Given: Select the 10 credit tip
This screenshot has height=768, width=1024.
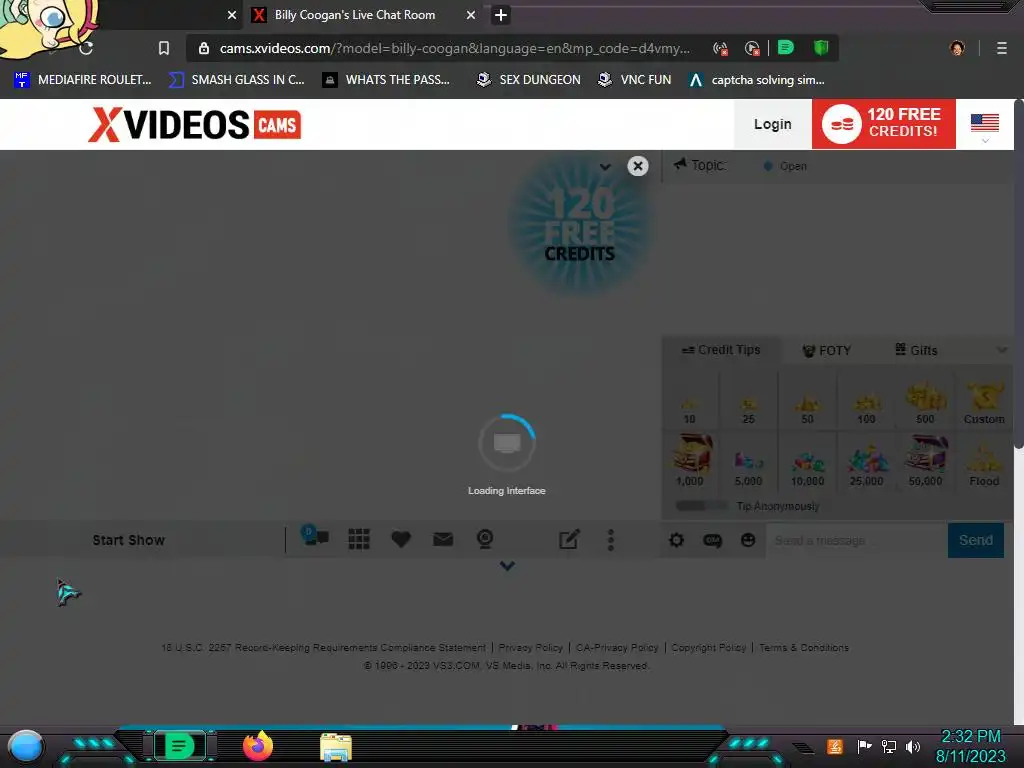Looking at the screenshot, I should point(690,402).
